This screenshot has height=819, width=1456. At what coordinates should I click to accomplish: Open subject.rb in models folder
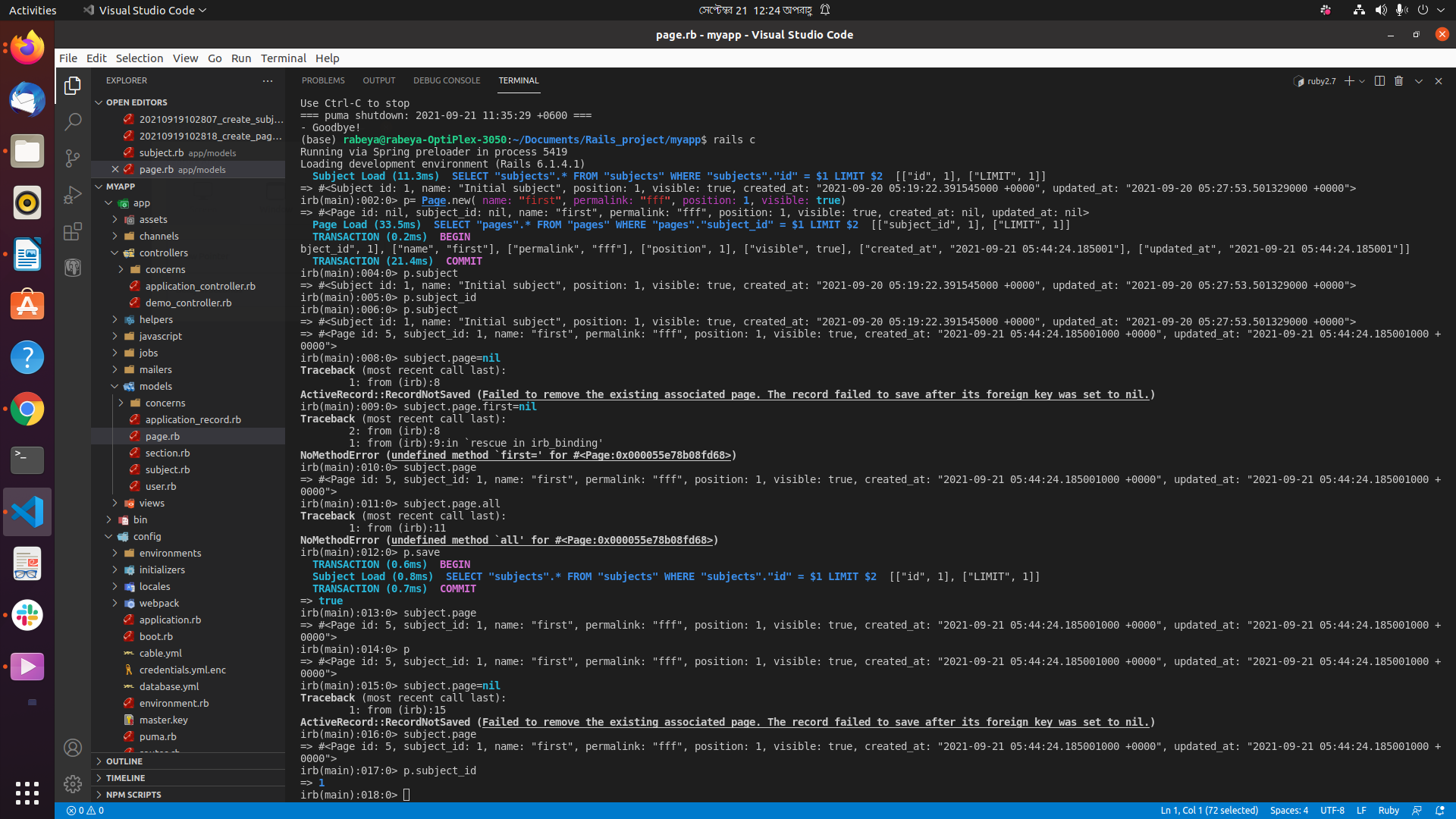[167, 469]
